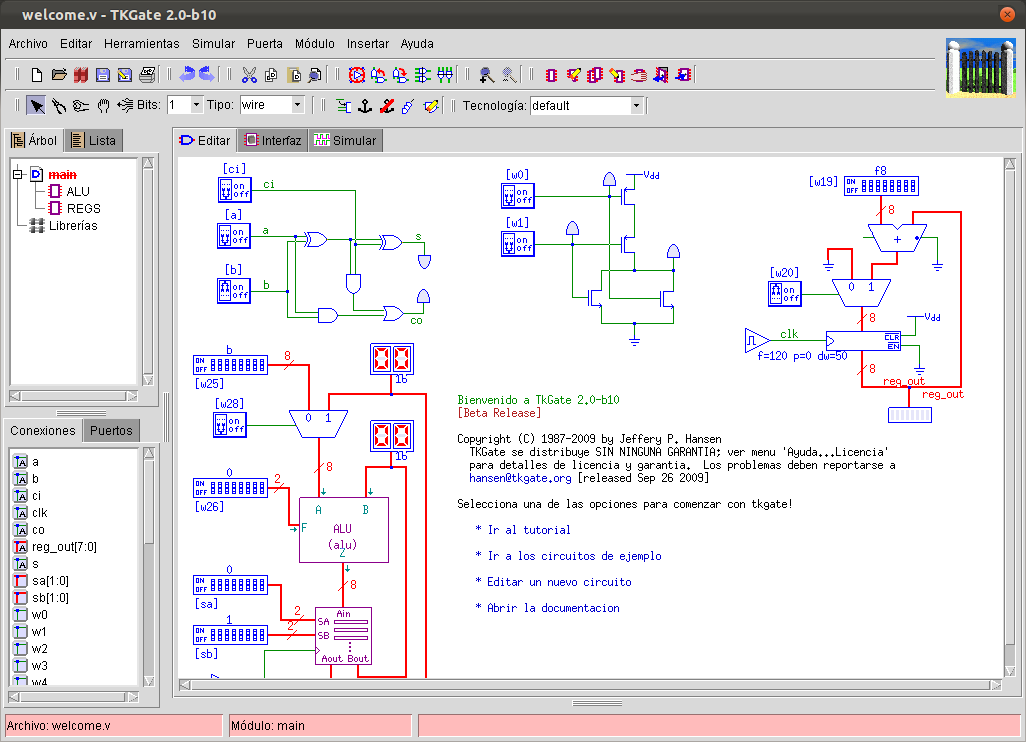Cut selection with the scissors icon
This screenshot has width=1026, height=742.
click(x=249, y=75)
